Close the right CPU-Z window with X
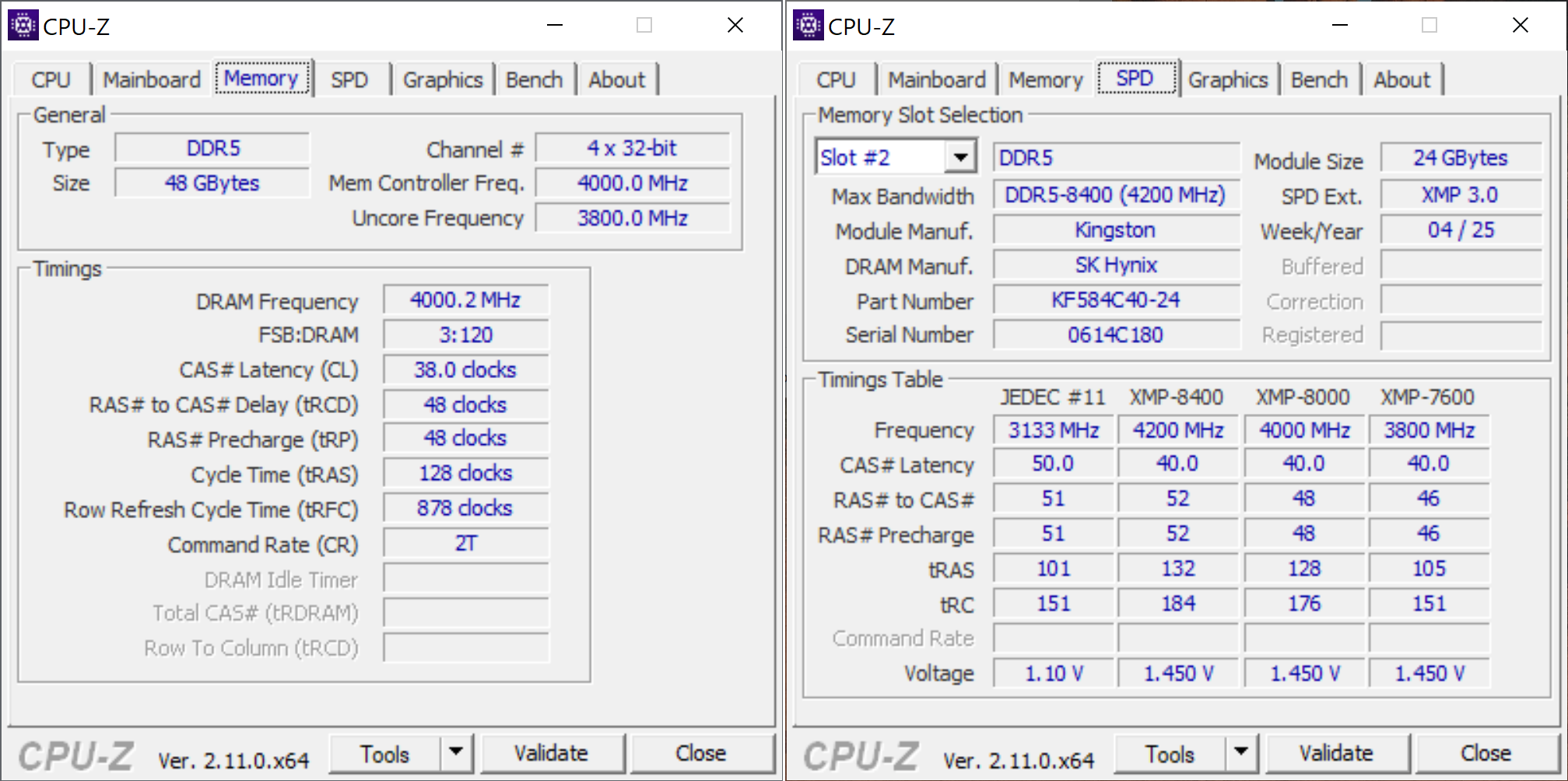The height and width of the screenshot is (781, 1568). [1520, 26]
